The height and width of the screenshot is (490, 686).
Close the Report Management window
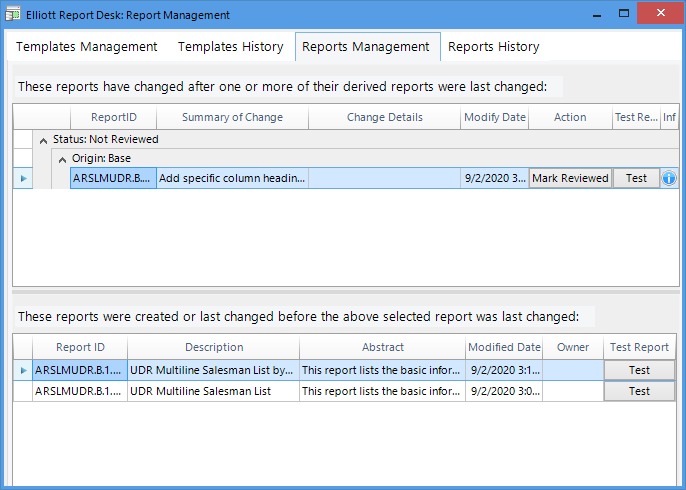click(x=661, y=13)
